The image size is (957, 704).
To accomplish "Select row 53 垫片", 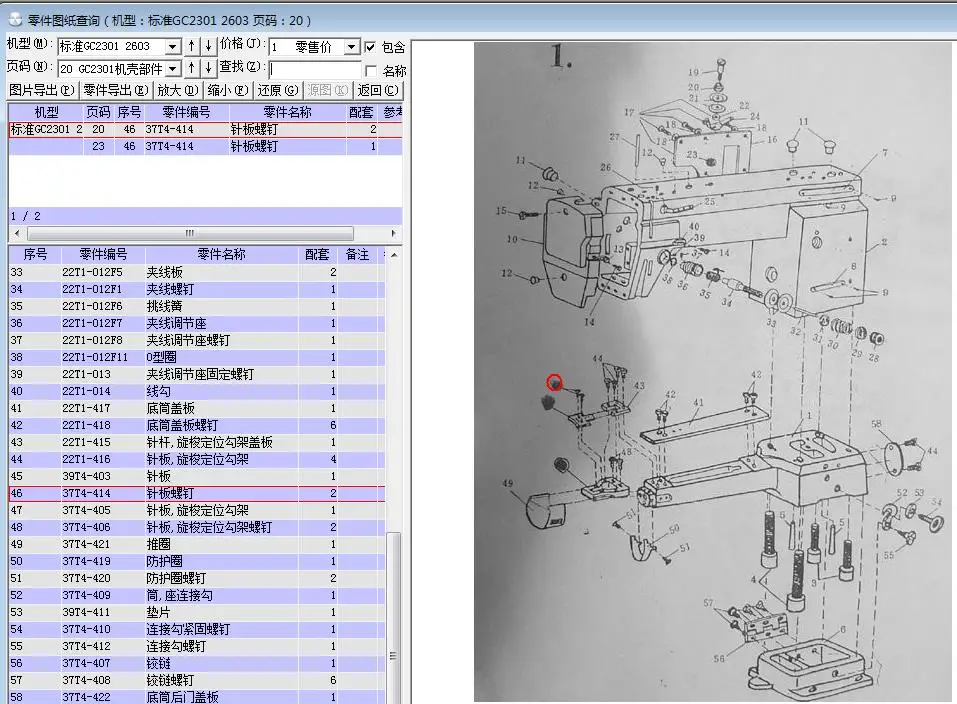I will (x=197, y=612).
